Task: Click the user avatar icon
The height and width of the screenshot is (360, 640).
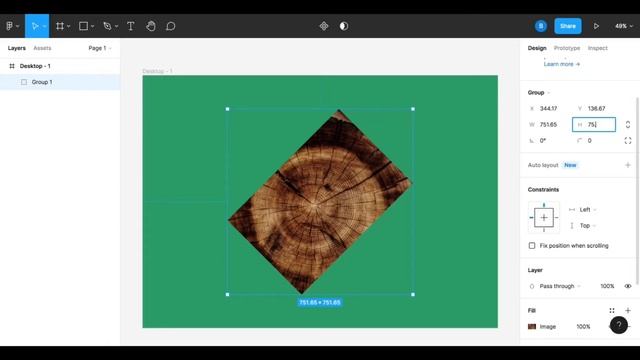Action: [541, 26]
